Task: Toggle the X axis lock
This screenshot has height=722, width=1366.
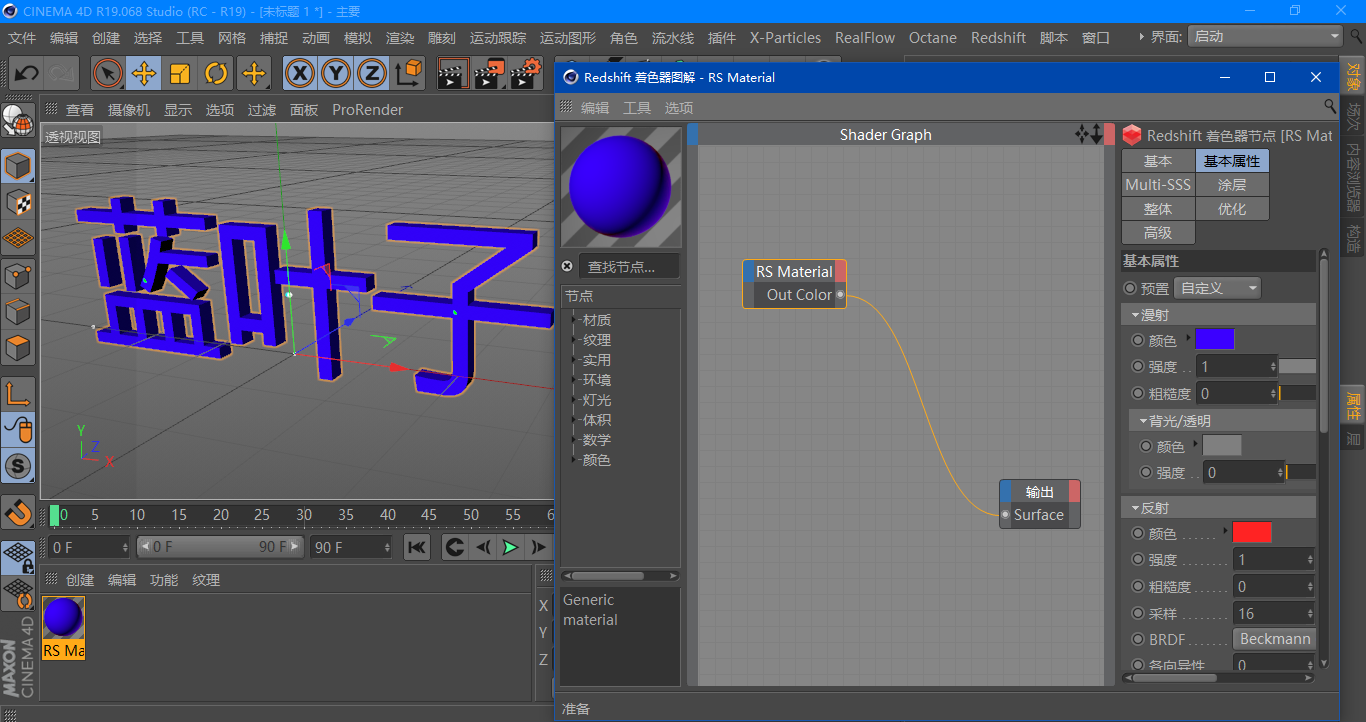Action: tap(300, 73)
